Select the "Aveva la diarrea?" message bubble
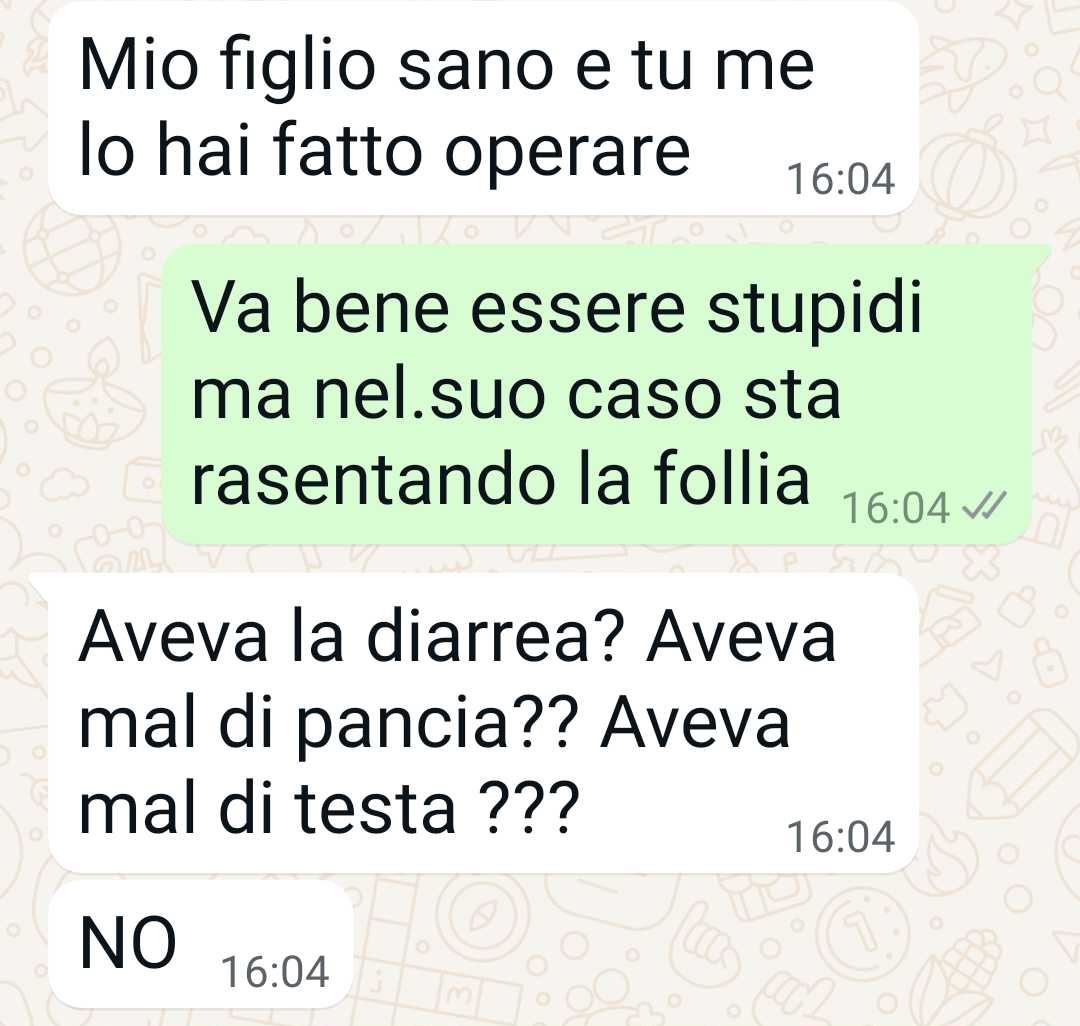Image resolution: width=1080 pixels, height=1026 pixels. click(484, 723)
